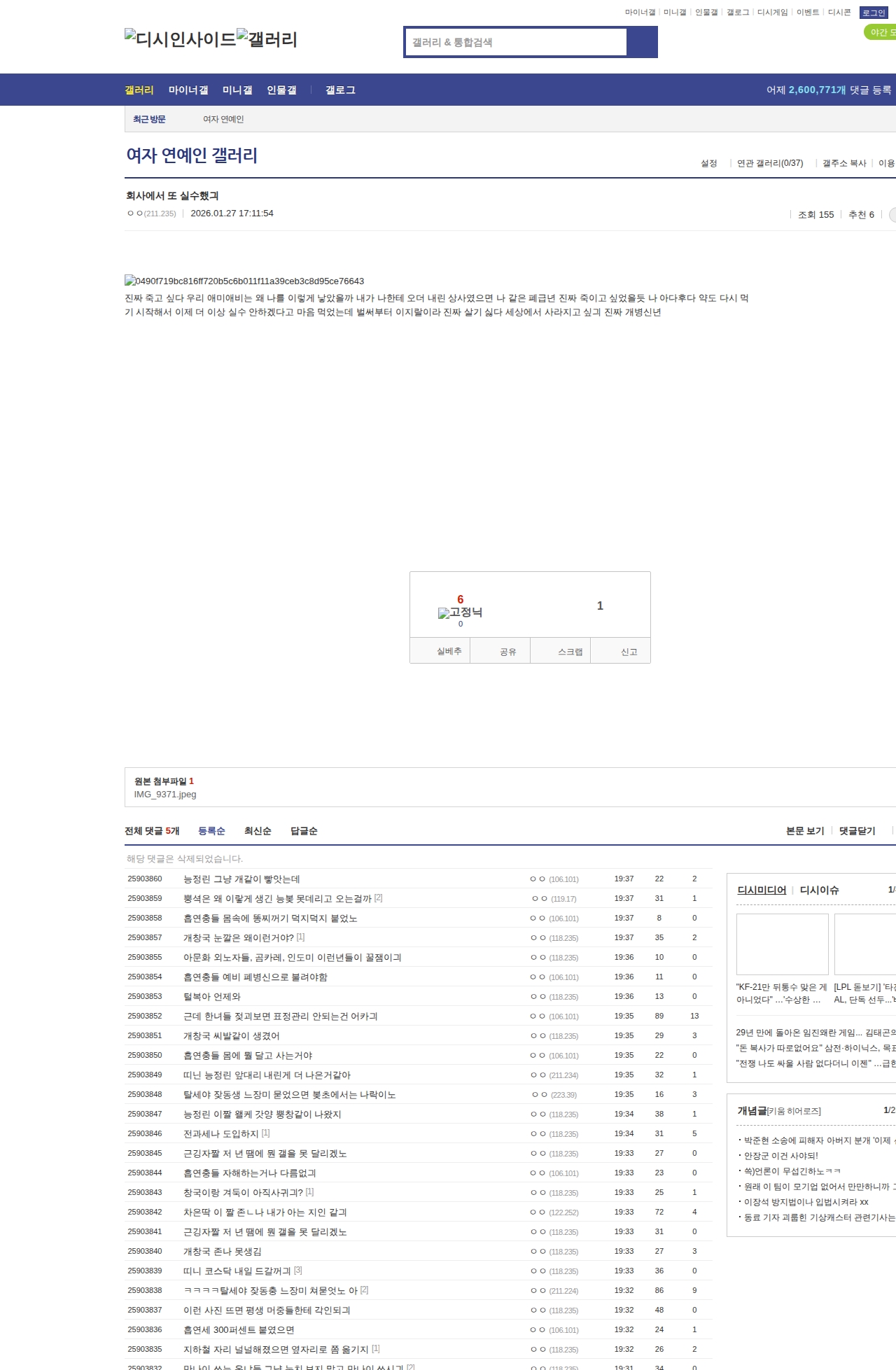
Task: Open news "돈 복사가 따로없어요" 삼전·하이닉스
Action: click(815, 1048)
